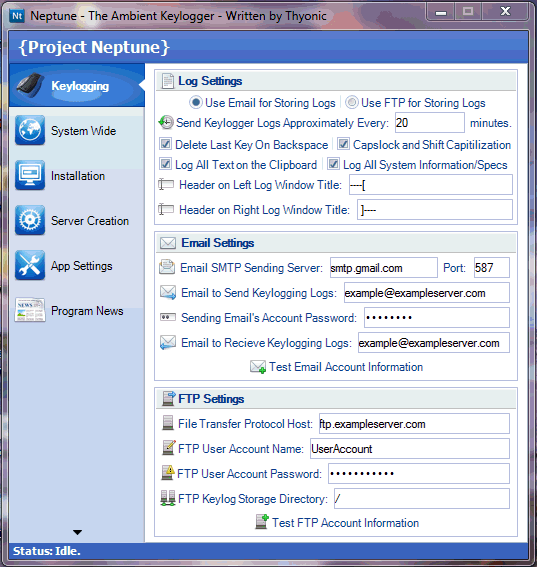The width and height of the screenshot is (537, 567).
Task: Minimize the Neptune window
Action: [x=440, y=12]
